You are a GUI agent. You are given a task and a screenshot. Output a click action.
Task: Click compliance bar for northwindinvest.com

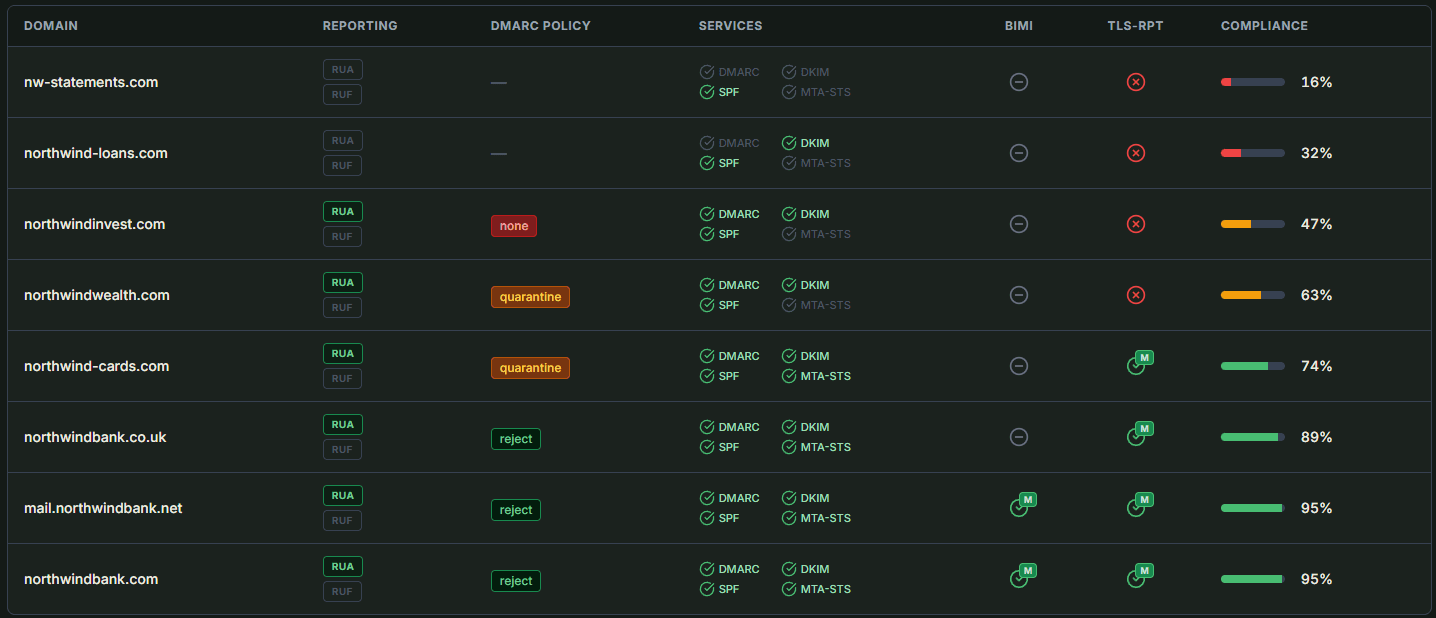(x=1253, y=224)
